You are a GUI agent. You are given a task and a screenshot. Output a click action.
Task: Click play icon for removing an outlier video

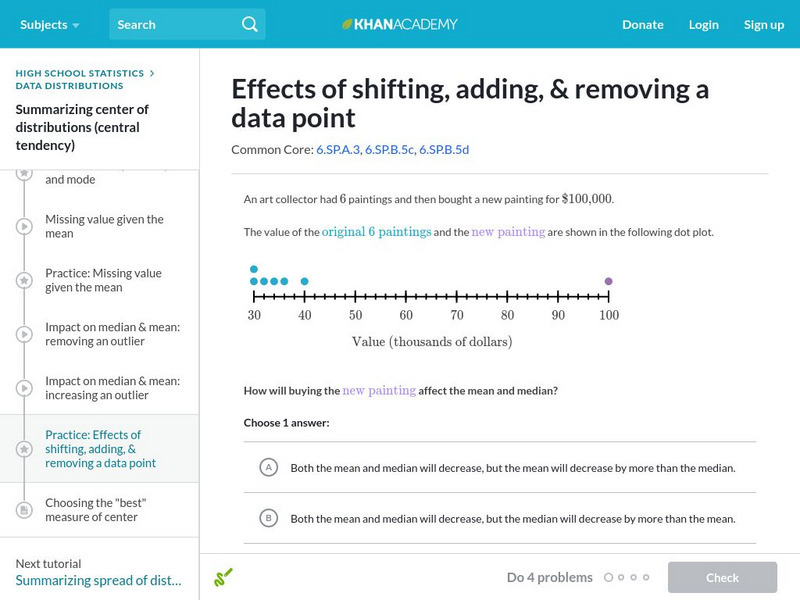24,335
